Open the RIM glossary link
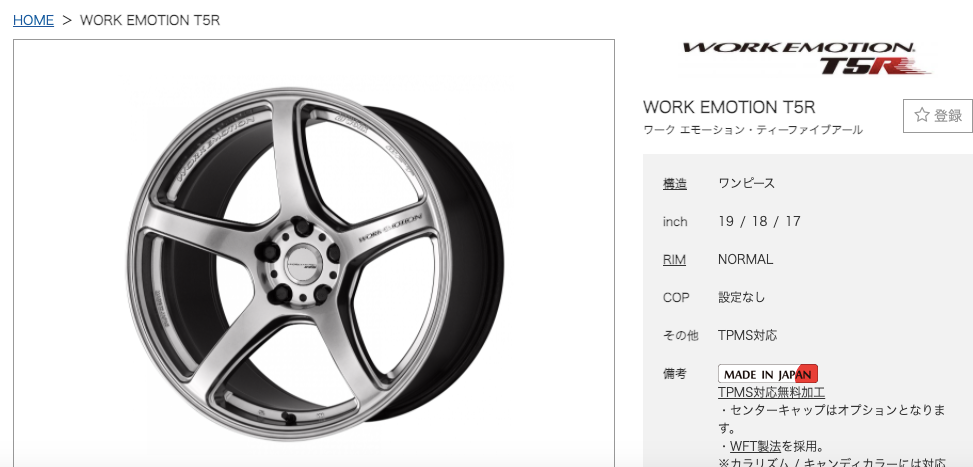This screenshot has height=467, width=973. point(674,259)
